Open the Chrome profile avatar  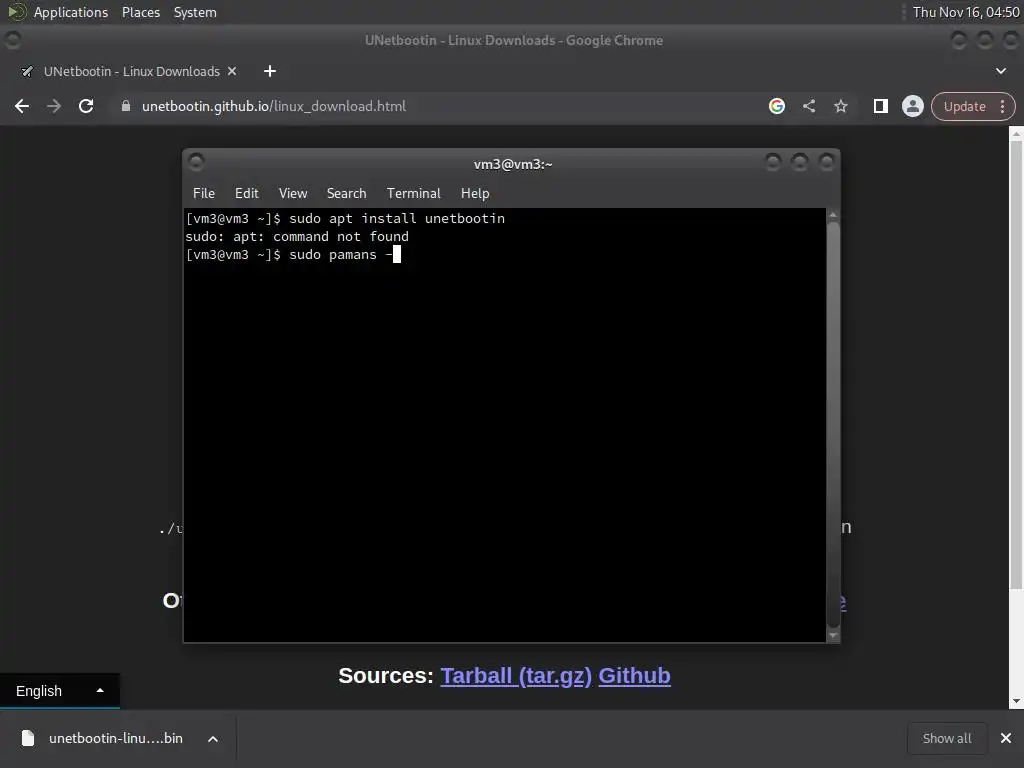(912, 106)
